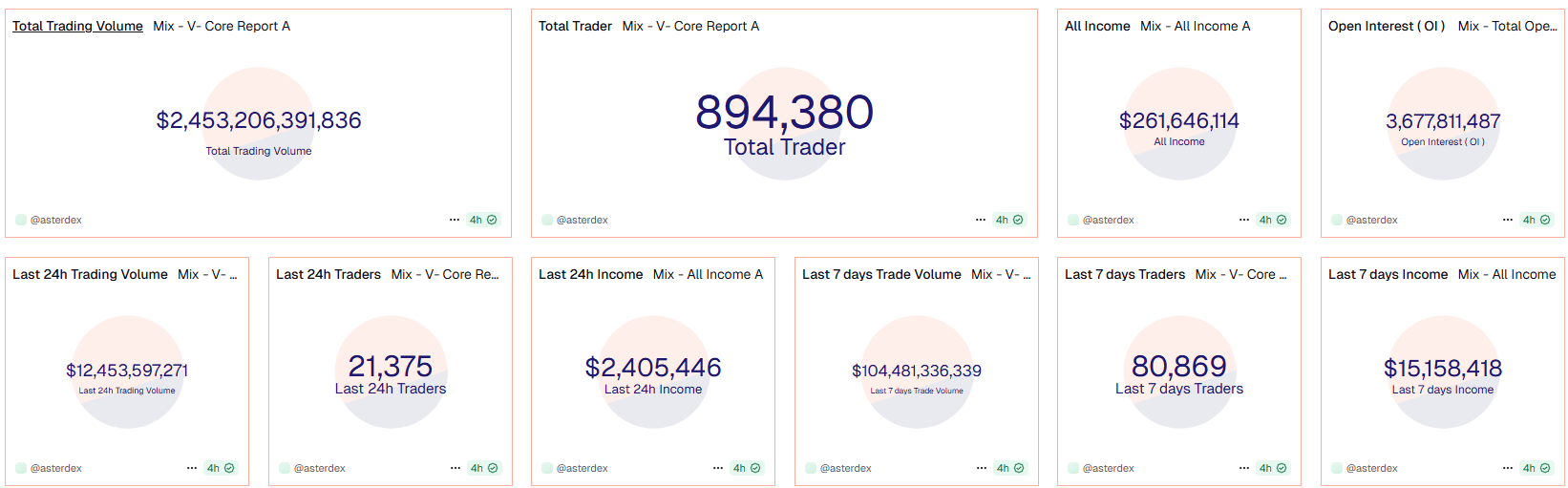Click the Last 7 days Traders title
The image size is (1568, 488).
[x=1124, y=274]
